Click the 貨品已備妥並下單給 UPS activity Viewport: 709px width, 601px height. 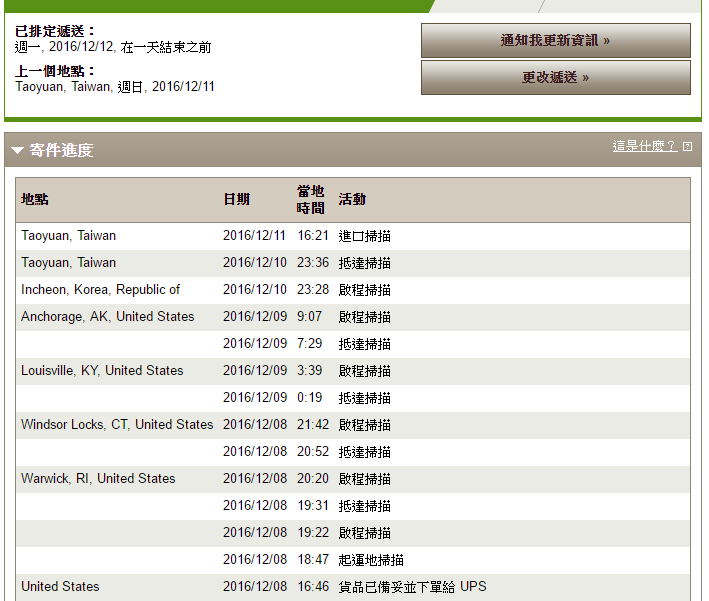pyautogui.click(x=412, y=587)
